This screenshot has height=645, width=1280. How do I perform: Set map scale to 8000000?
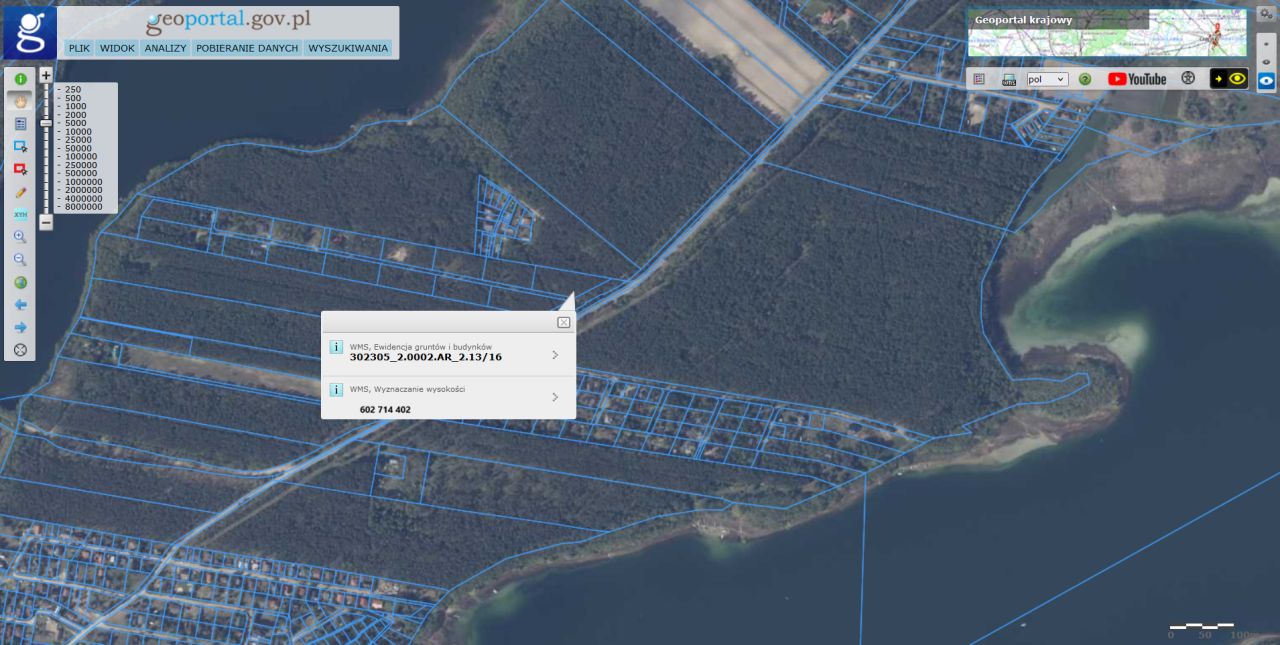pyautogui.click(x=82, y=207)
